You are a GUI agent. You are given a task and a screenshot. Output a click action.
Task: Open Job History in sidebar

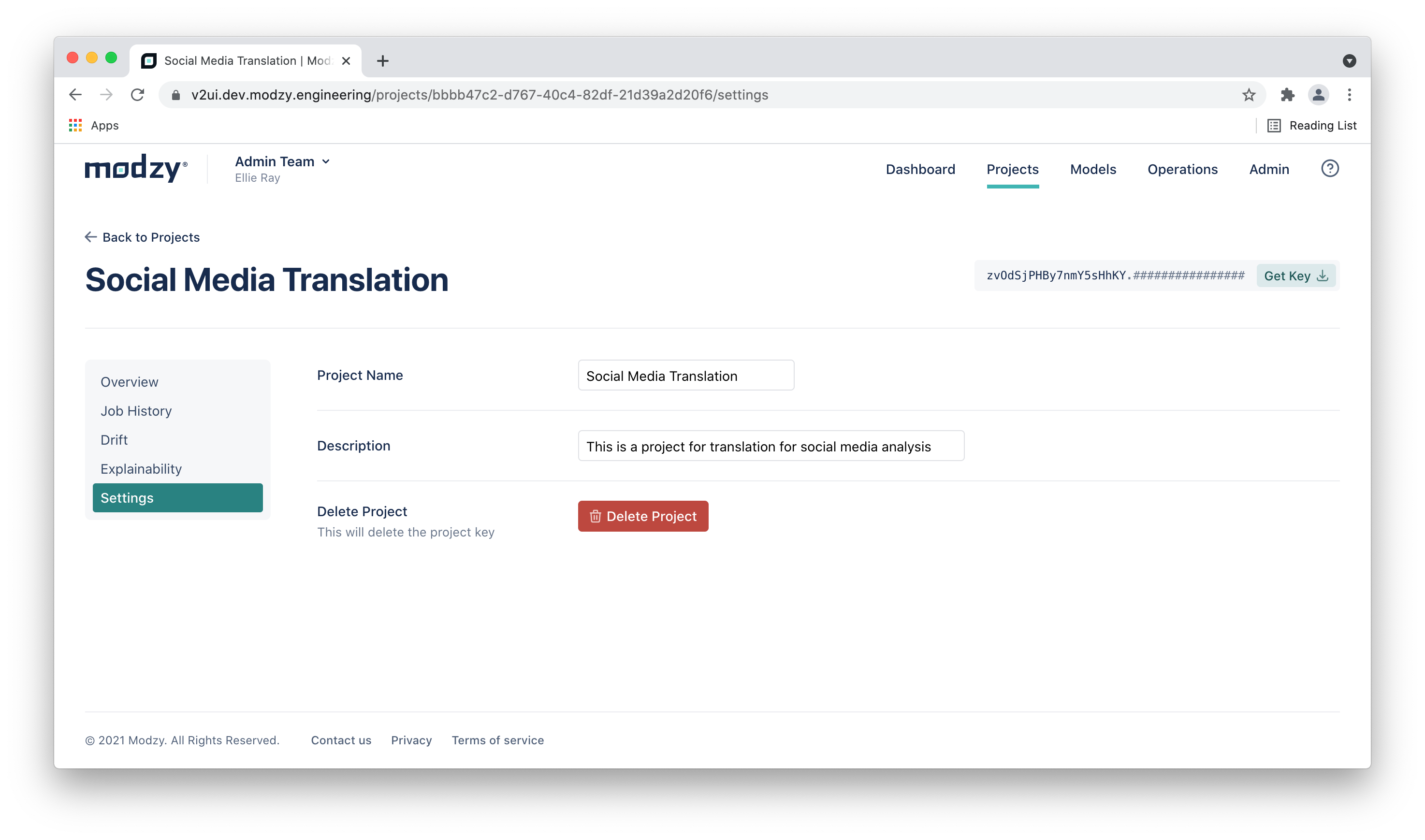(136, 411)
